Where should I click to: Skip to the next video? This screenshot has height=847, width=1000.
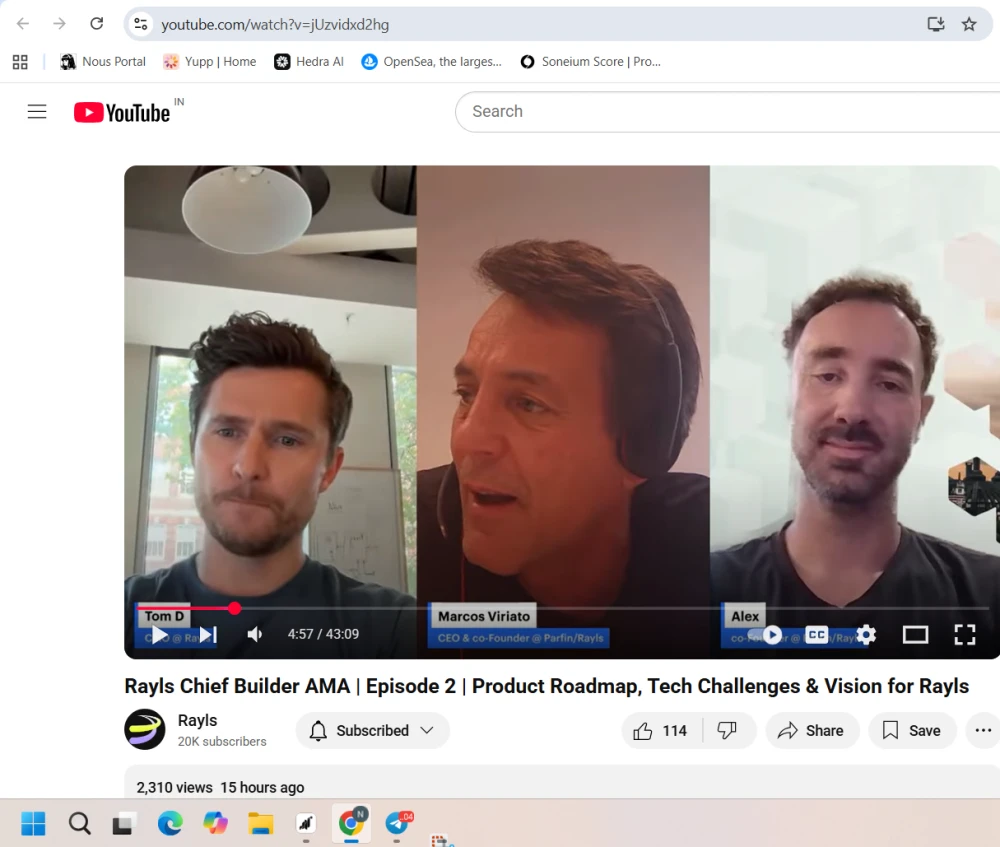tap(208, 634)
